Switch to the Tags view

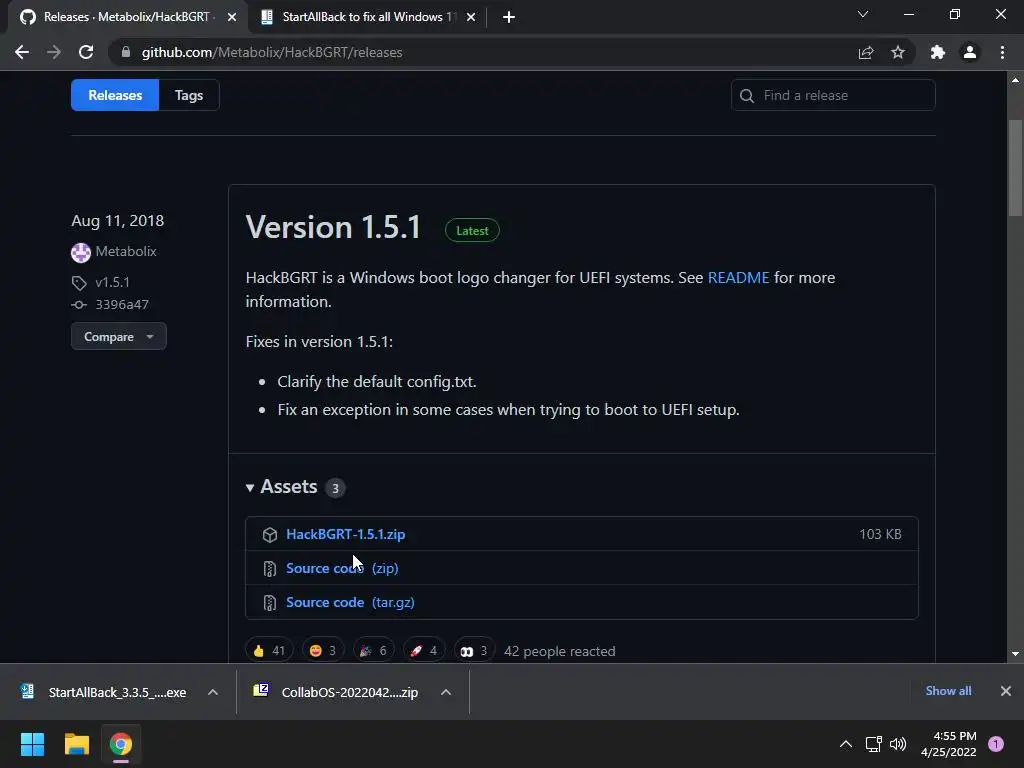pos(189,95)
